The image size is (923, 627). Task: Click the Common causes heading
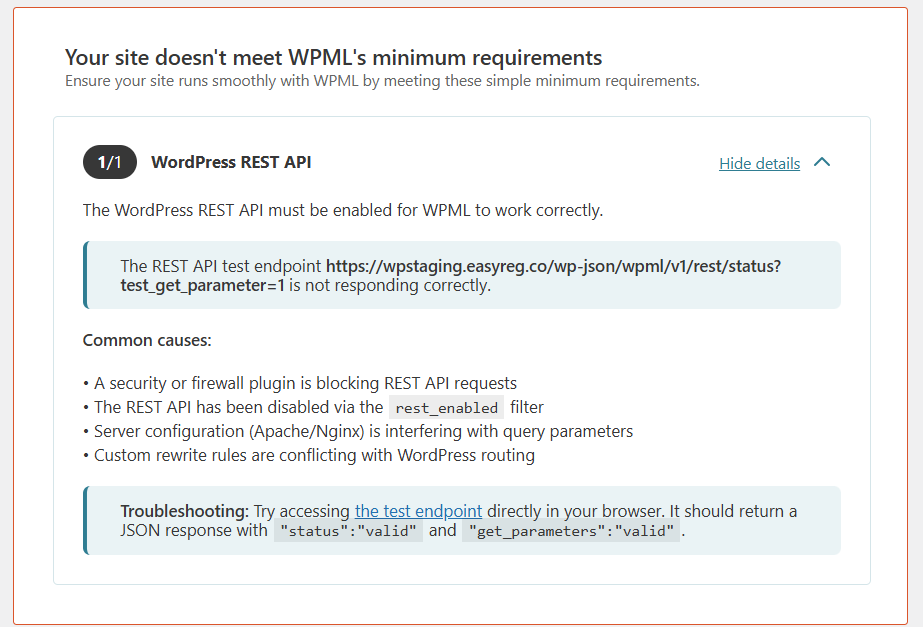147,340
